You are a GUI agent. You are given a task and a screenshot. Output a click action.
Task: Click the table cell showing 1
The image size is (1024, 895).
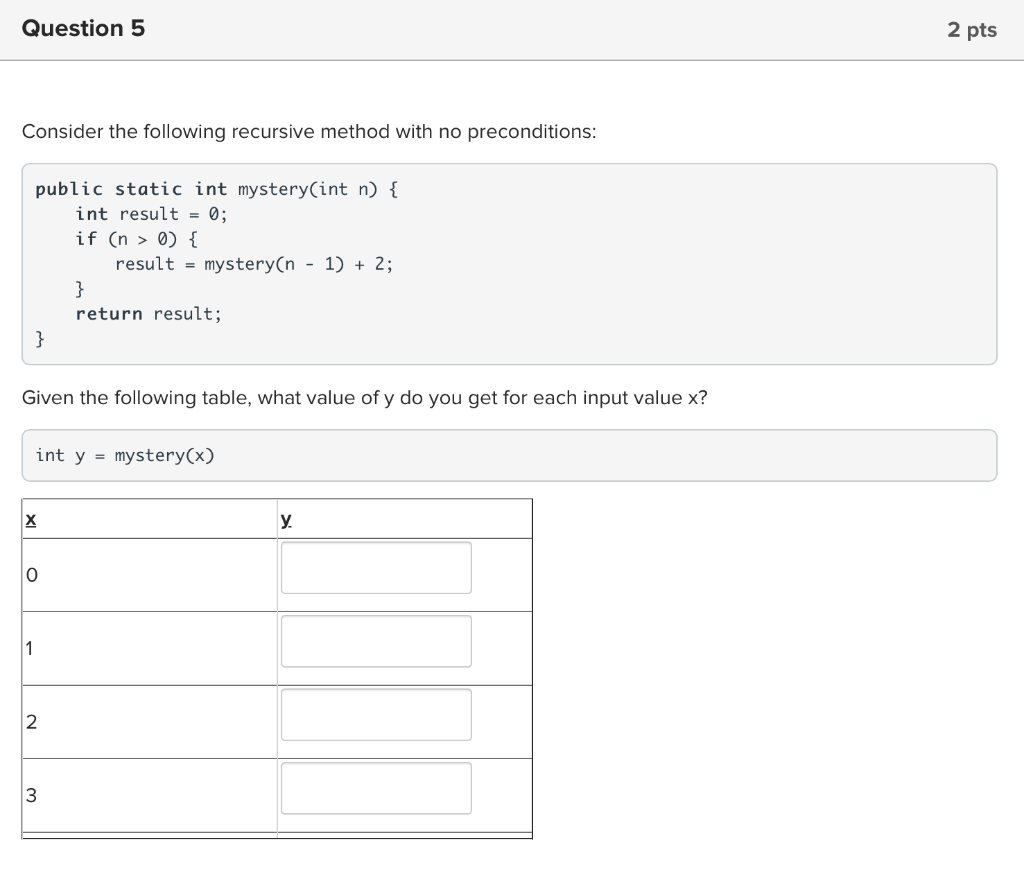(x=31, y=649)
